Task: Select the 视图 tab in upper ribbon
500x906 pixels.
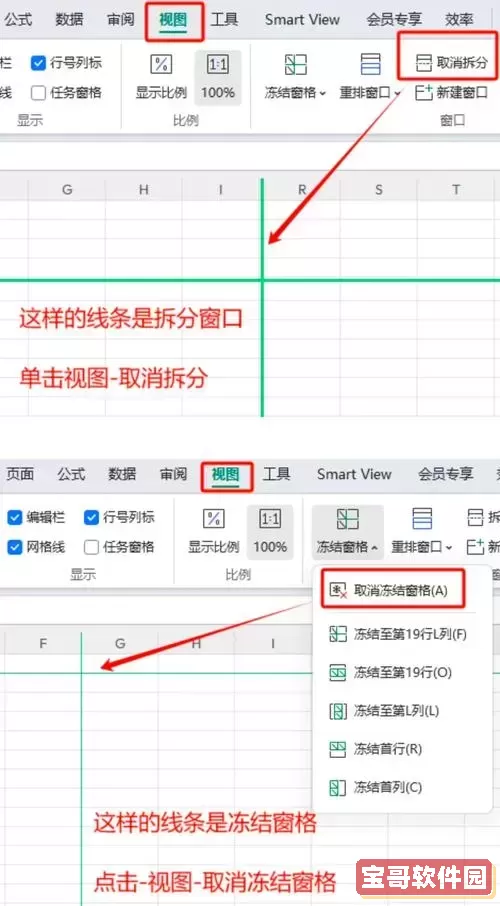Action: pyautogui.click(x=173, y=20)
